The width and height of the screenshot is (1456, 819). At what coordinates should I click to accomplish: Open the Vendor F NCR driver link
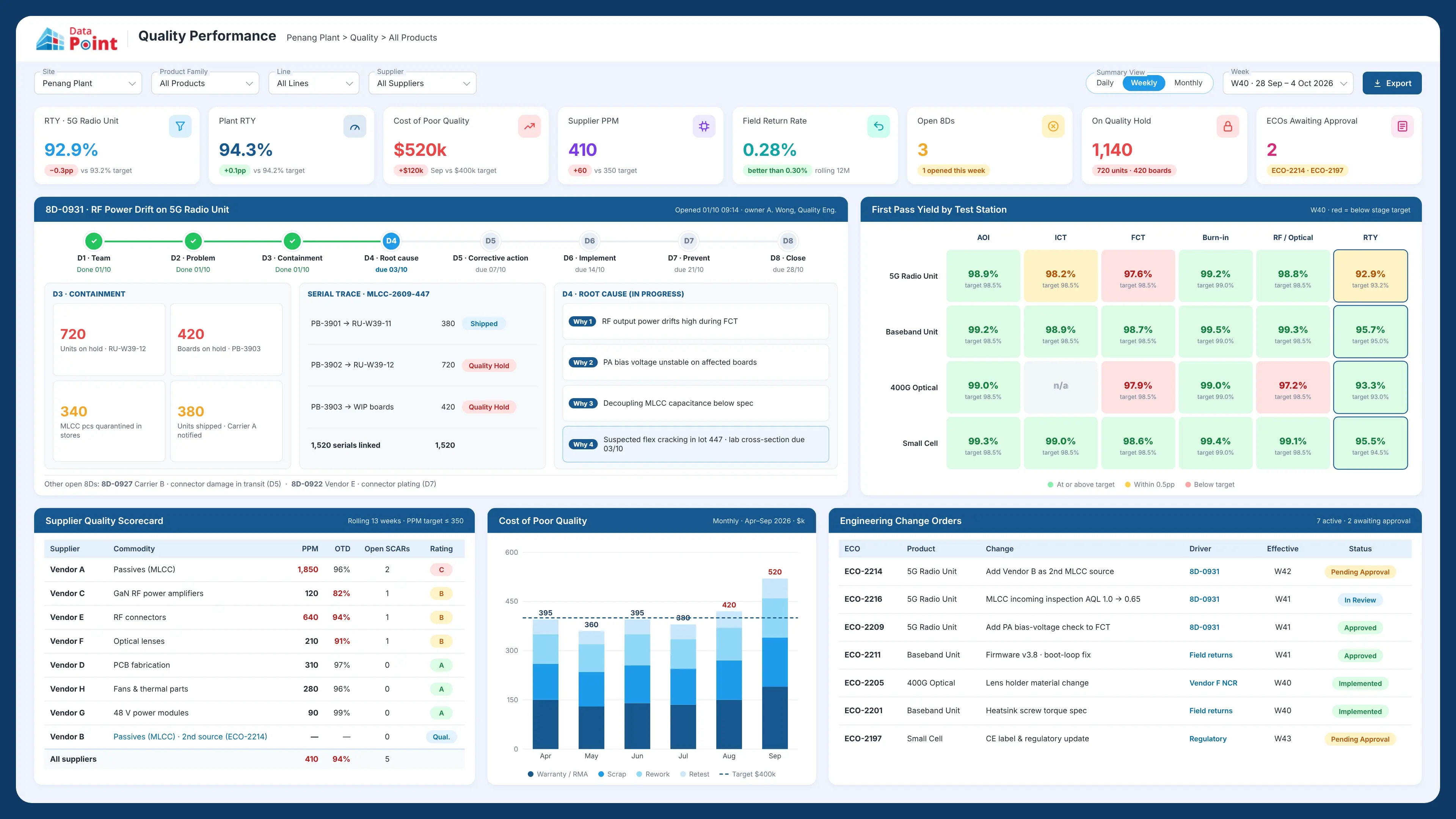click(x=1213, y=683)
